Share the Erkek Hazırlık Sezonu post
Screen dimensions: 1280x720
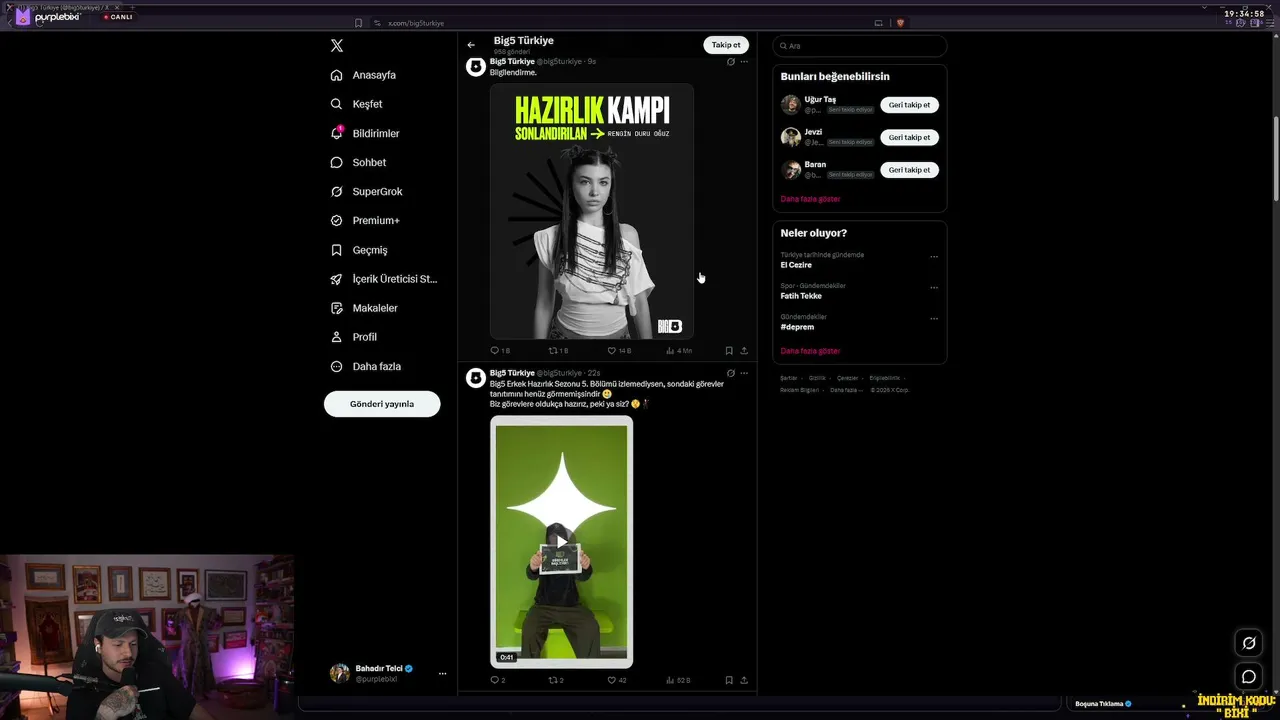click(744, 680)
